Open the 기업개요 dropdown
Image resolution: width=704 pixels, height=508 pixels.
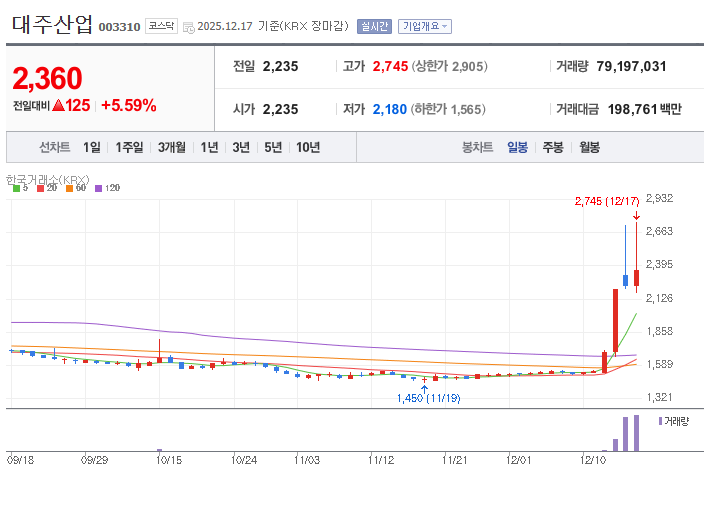click(425, 27)
